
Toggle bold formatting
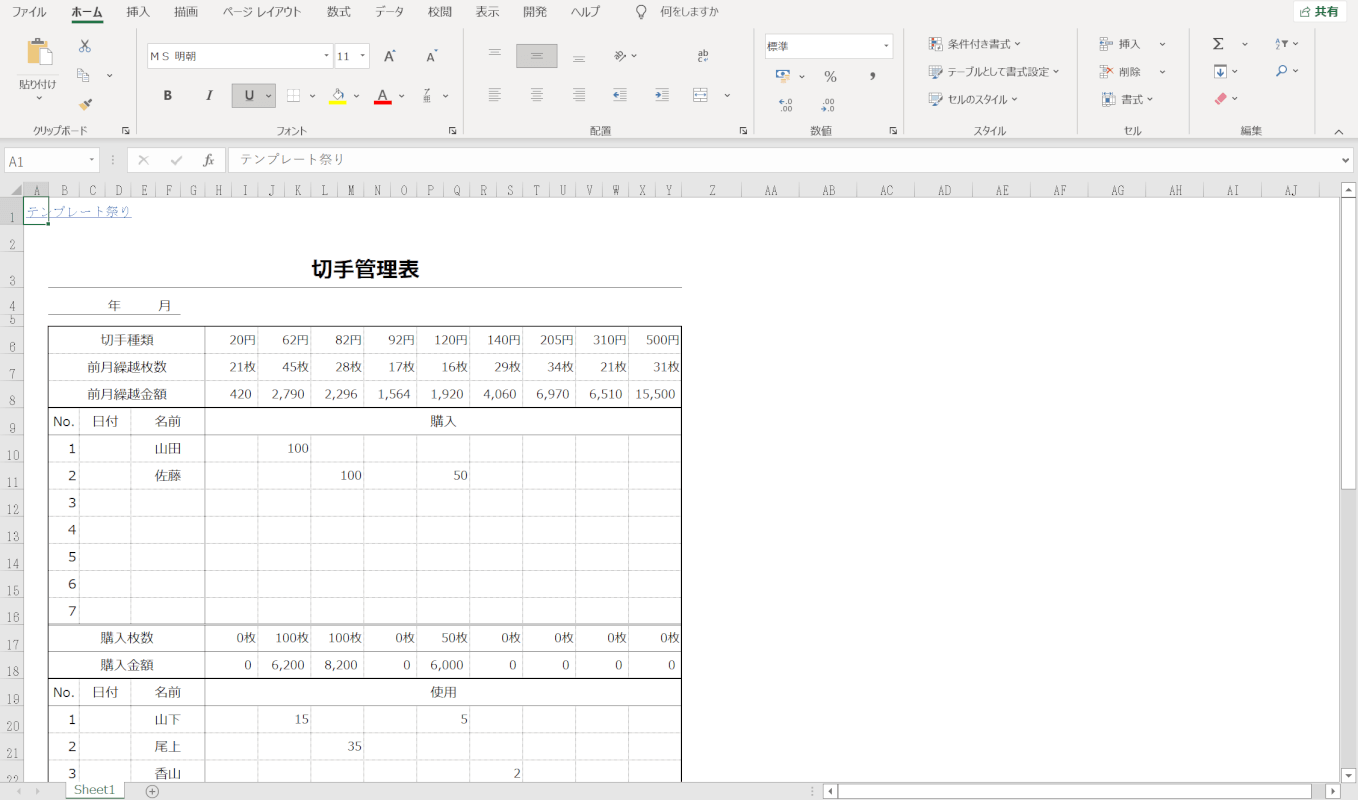pyautogui.click(x=168, y=96)
